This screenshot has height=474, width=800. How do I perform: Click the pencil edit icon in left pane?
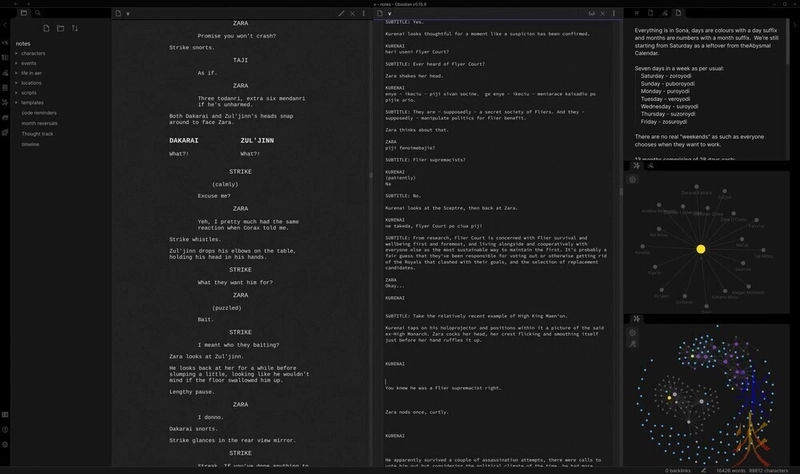(341, 13)
